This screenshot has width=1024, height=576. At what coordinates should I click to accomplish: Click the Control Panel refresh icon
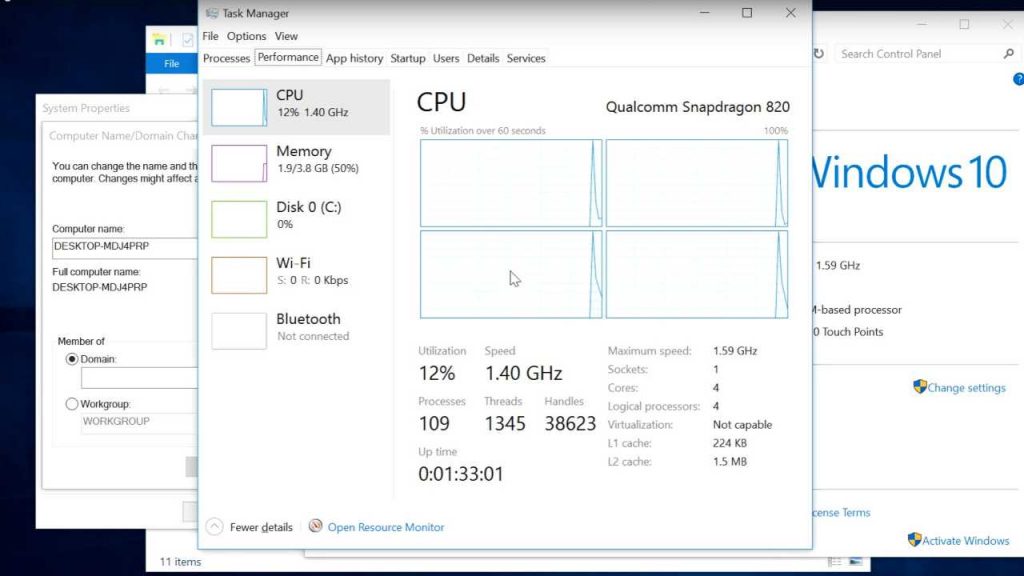pos(818,54)
